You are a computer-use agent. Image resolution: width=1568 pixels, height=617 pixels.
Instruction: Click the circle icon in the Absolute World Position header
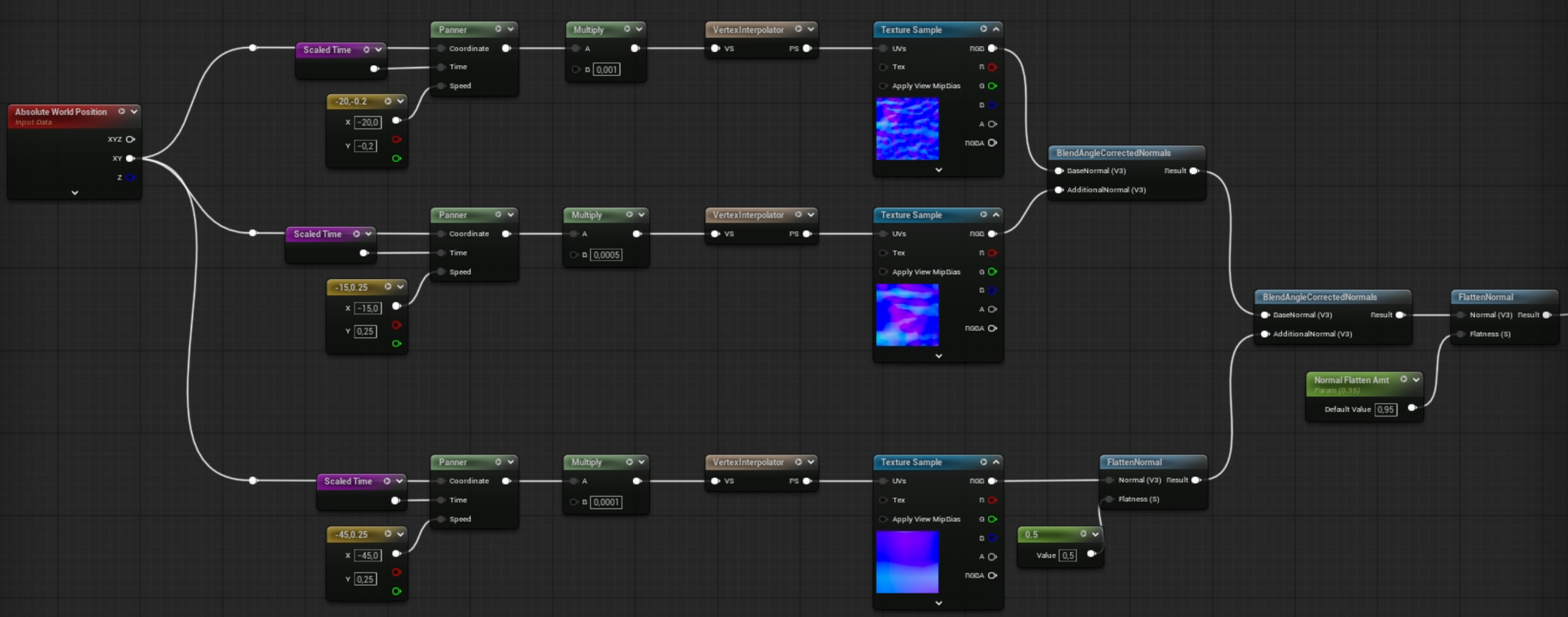pyautogui.click(x=122, y=112)
